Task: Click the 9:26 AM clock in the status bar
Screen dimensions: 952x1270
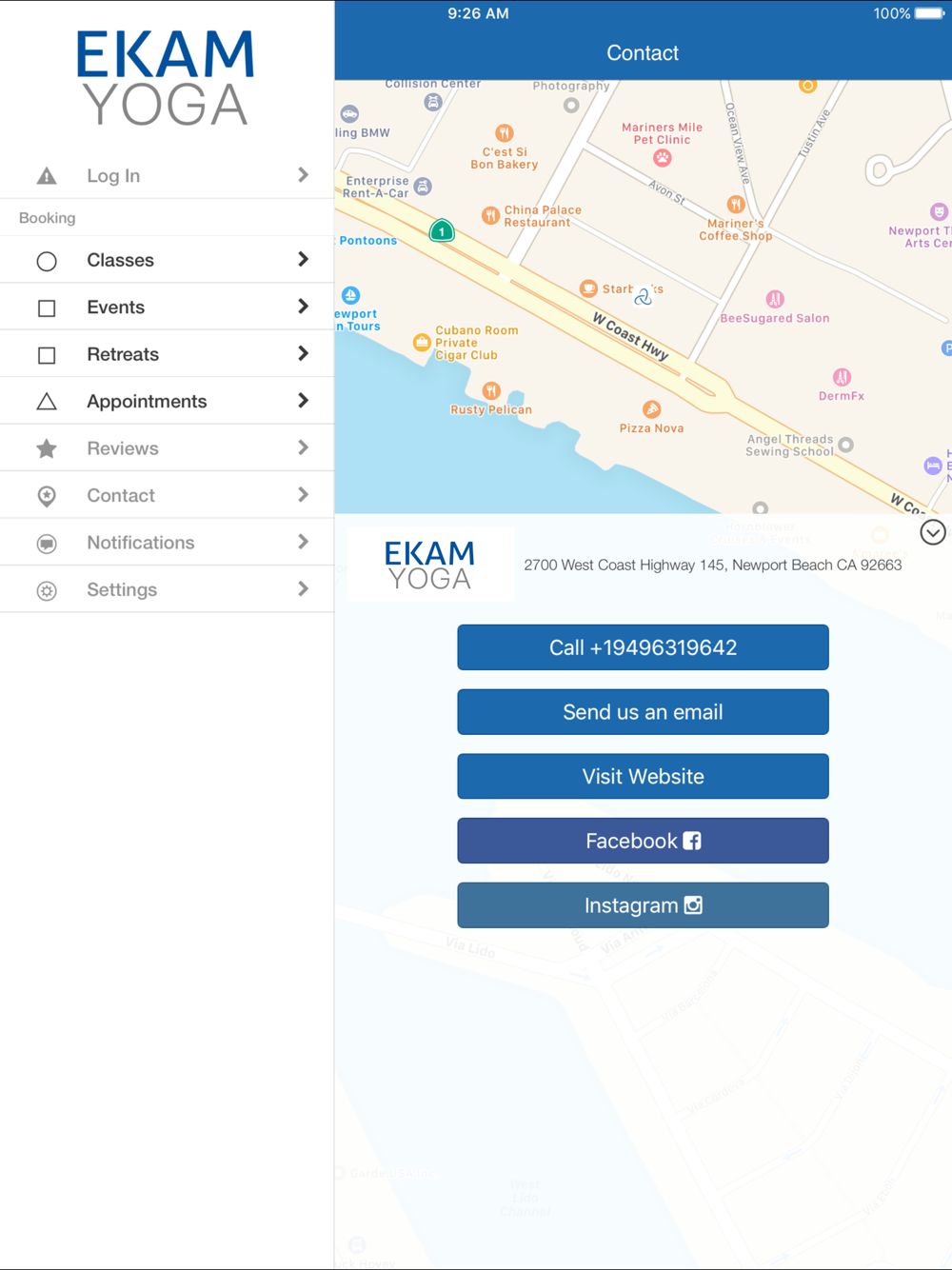Action: tap(478, 13)
